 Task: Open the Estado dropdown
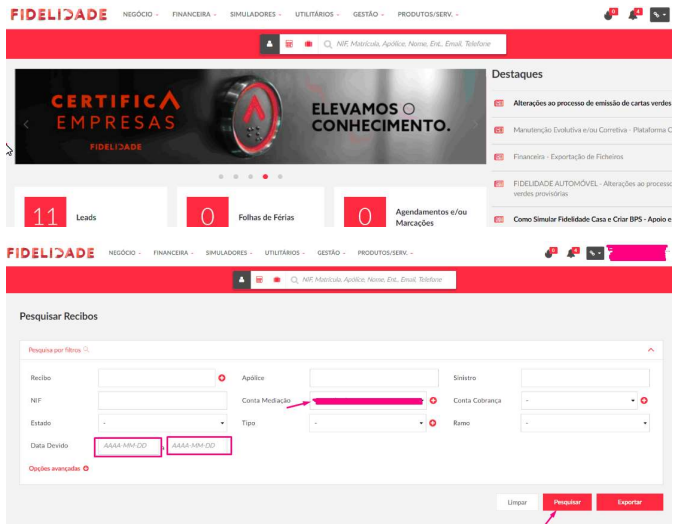(162, 423)
